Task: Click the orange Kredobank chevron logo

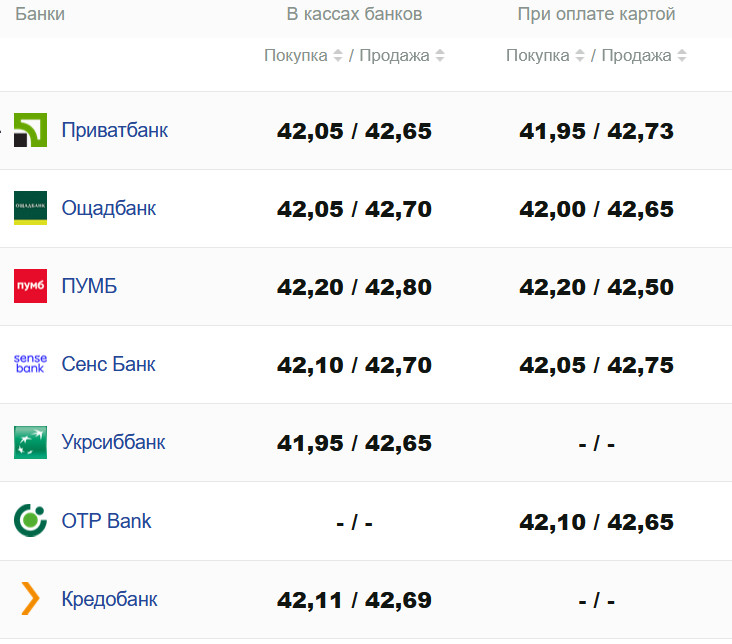Action: pyautogui.click(x=30, y=598)
